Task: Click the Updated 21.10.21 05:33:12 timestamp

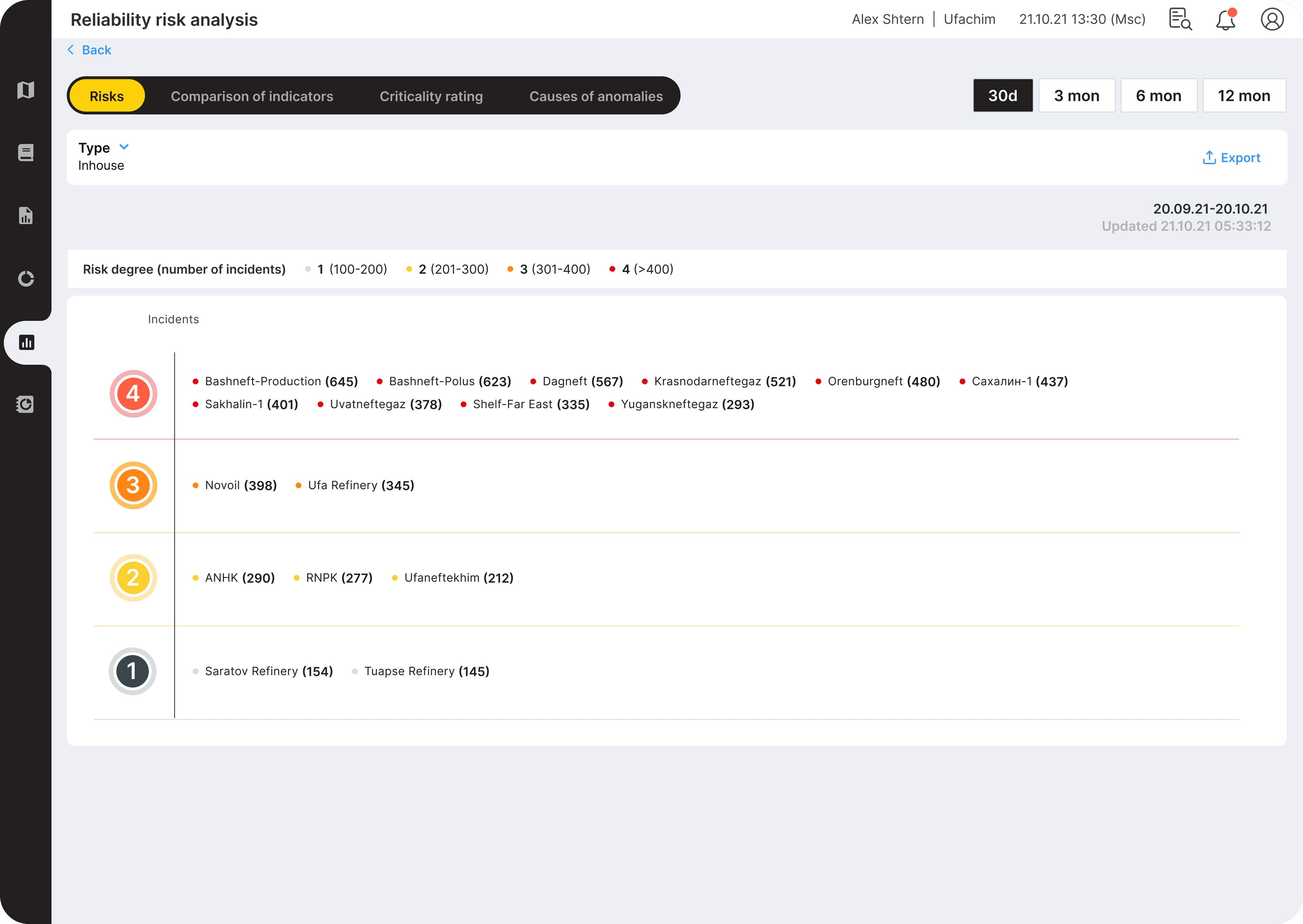Action: [1186, 227]
